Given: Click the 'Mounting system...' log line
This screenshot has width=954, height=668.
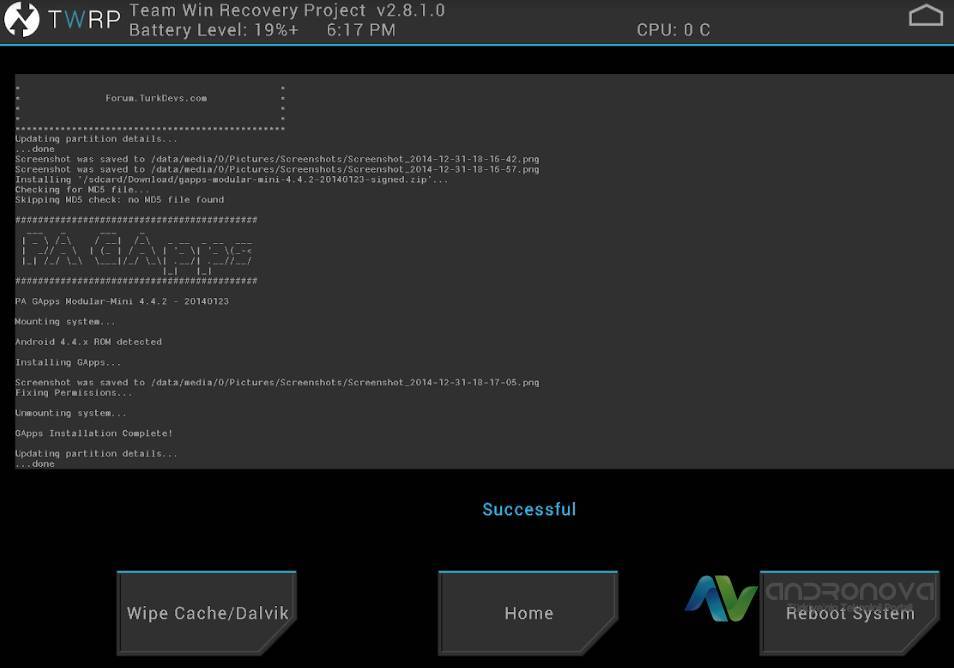Looking at the screenshot, I should point(64,321).
